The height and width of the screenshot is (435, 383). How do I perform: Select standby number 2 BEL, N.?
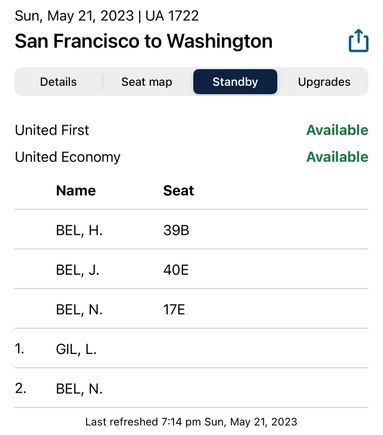point(191,388)
